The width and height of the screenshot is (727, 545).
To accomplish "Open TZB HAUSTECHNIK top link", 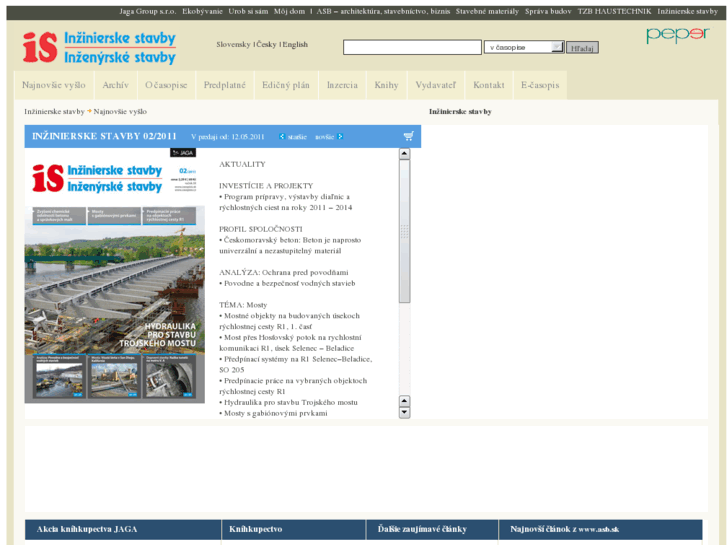I will [614, 10].
